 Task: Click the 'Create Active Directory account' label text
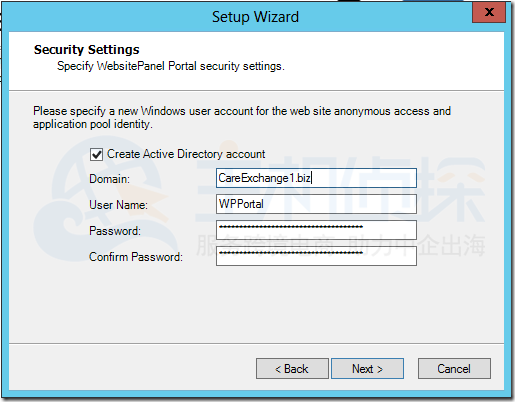click(186, 154)
